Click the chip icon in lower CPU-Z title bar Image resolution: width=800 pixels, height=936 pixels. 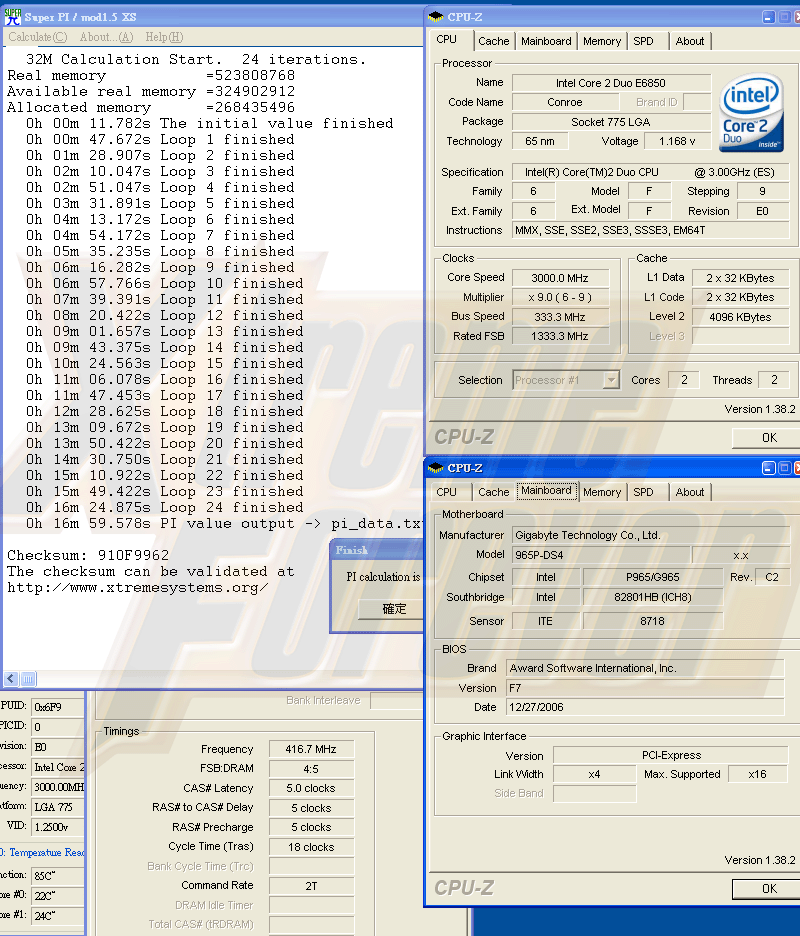click(x=435, y=468)
